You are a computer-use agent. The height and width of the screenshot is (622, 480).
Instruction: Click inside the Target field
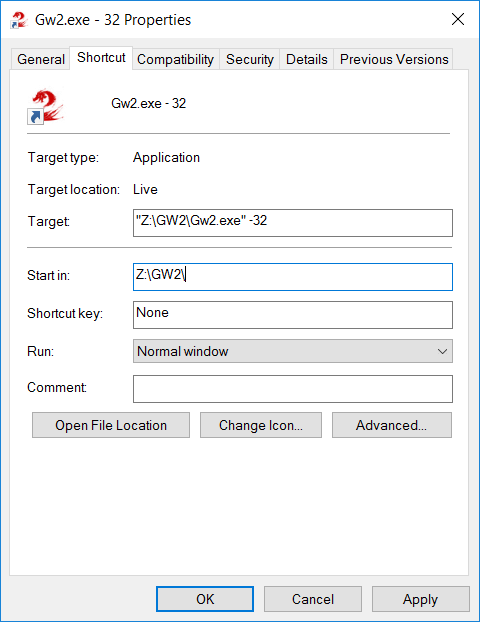pyautogui.click(x=293, y=223)
